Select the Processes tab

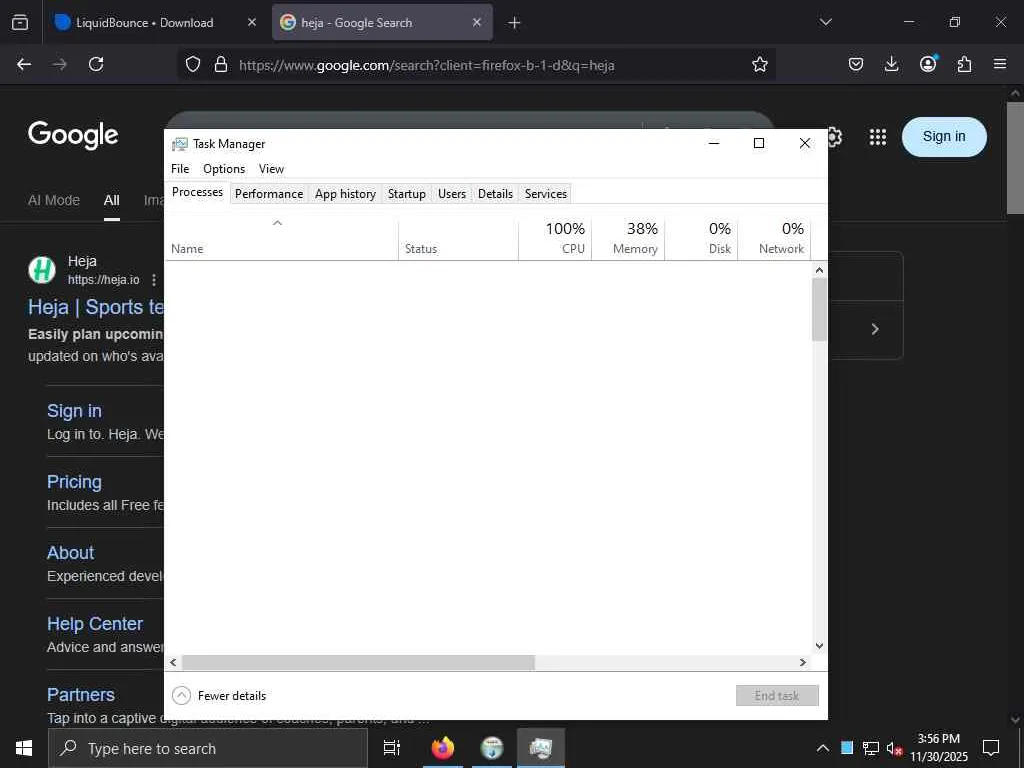click(197, 192)
